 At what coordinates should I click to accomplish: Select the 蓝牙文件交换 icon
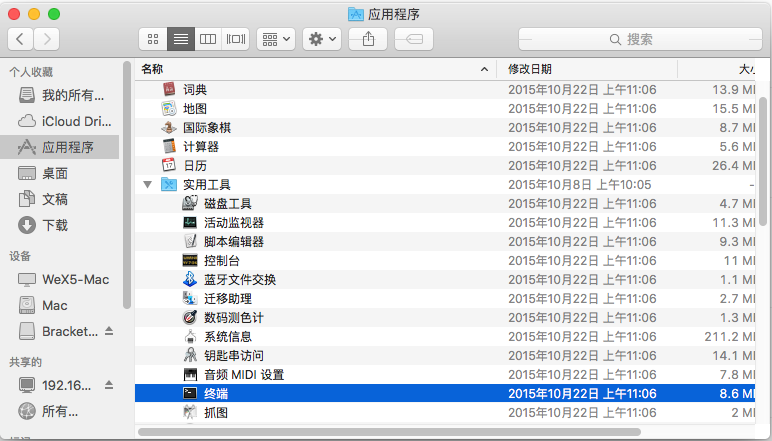190,280
